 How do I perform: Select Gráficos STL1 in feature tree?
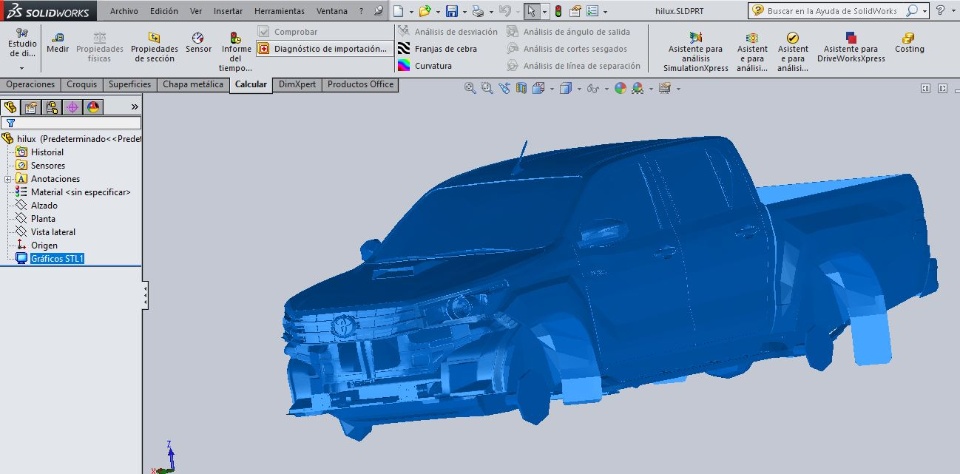click(57, 259)
